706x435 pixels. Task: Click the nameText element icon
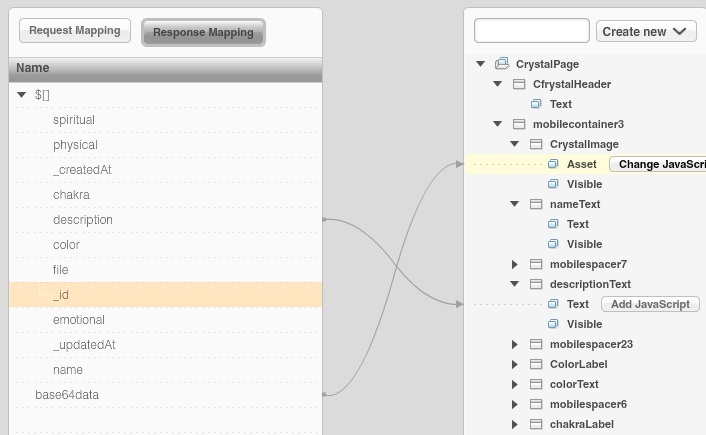[x=536, y=204]
